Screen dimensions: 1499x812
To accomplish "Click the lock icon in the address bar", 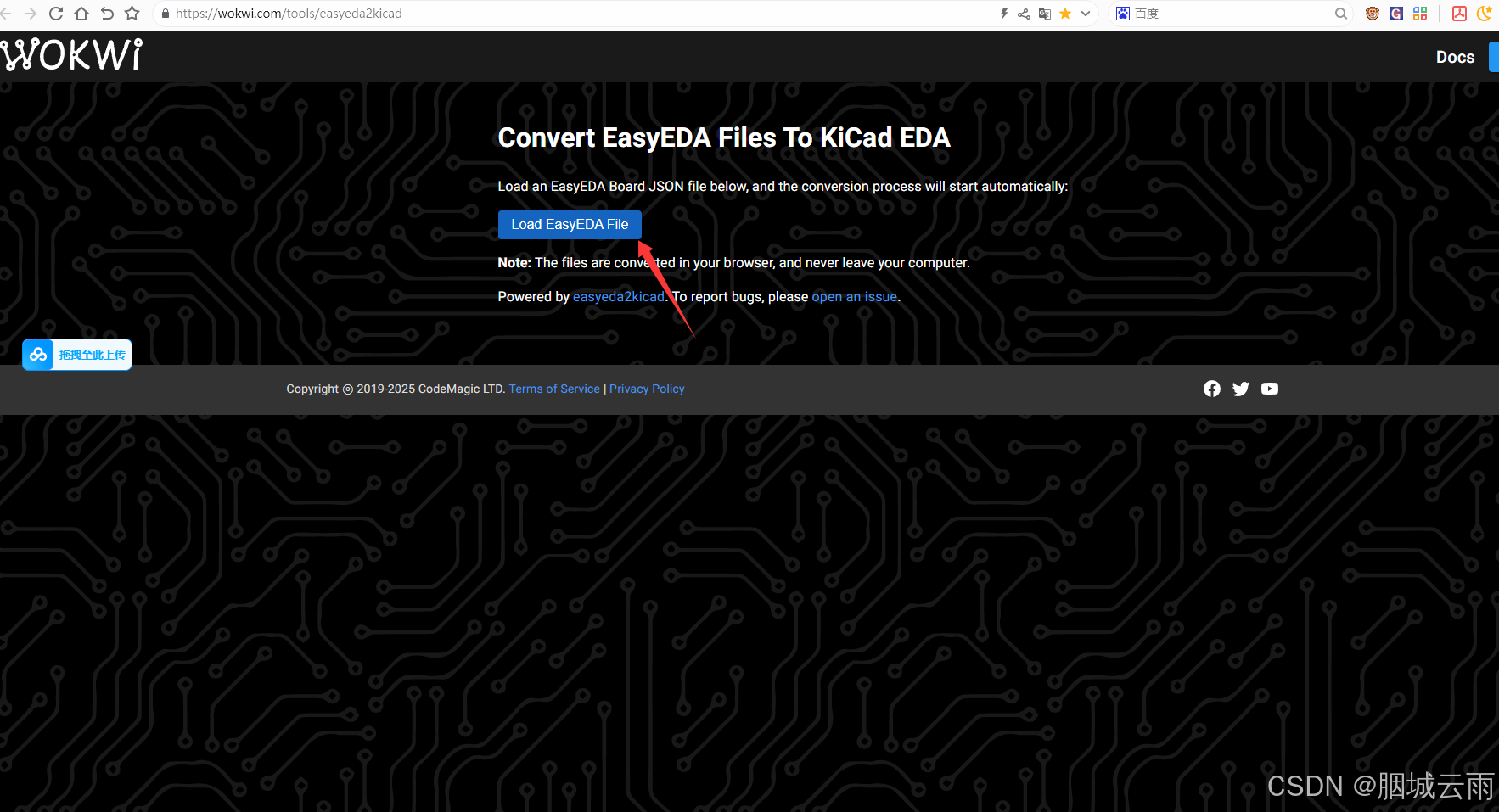I will point(166,14).
